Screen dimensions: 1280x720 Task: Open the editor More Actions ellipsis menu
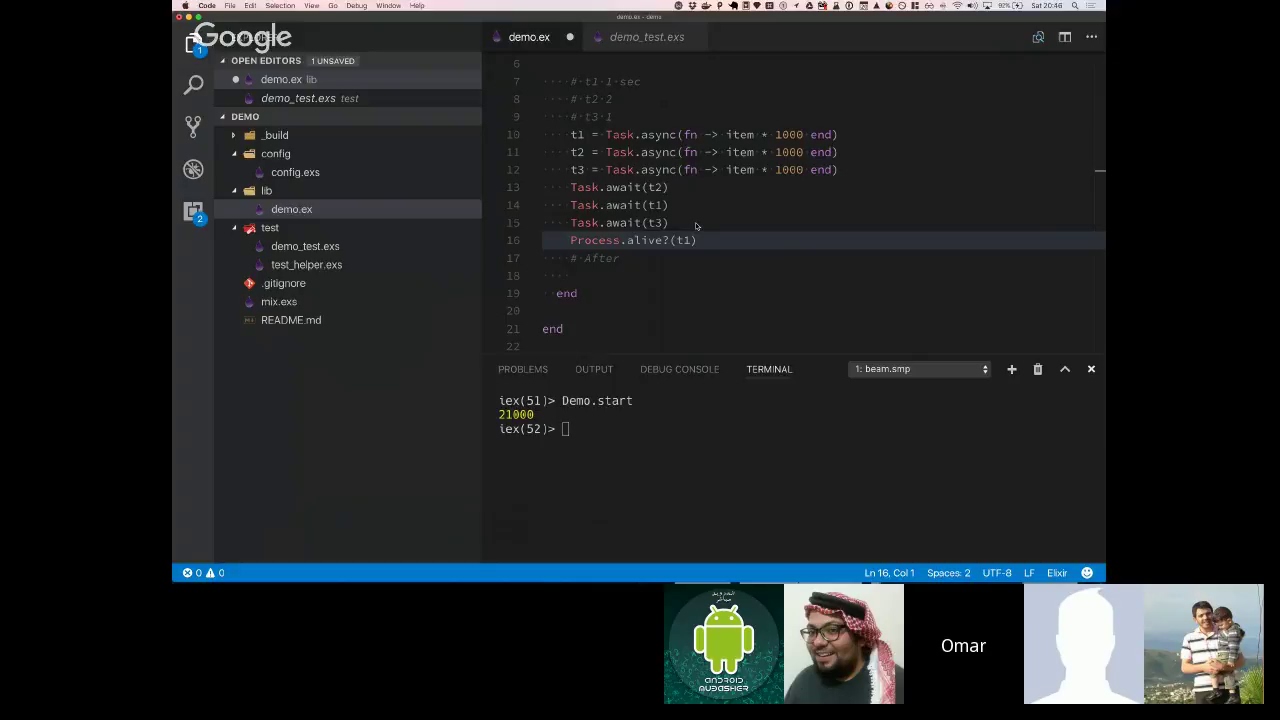[1092, 37]
